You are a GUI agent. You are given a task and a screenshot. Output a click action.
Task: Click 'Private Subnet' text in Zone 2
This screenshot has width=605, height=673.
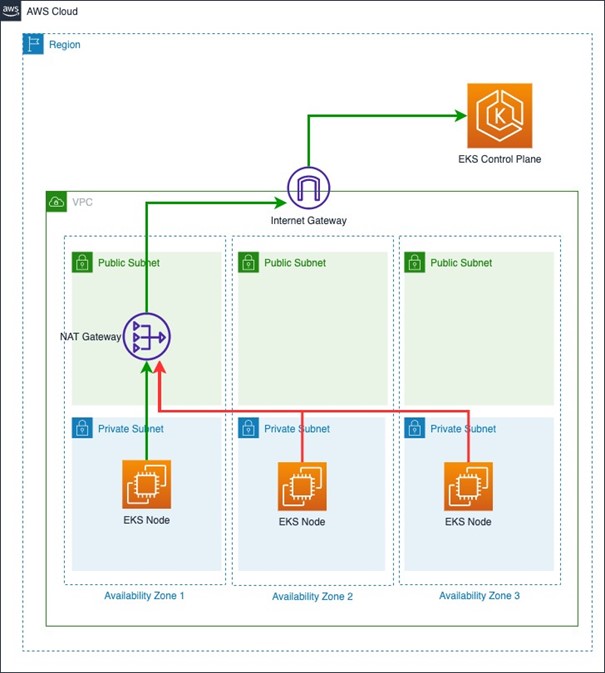tap(297, 429)
